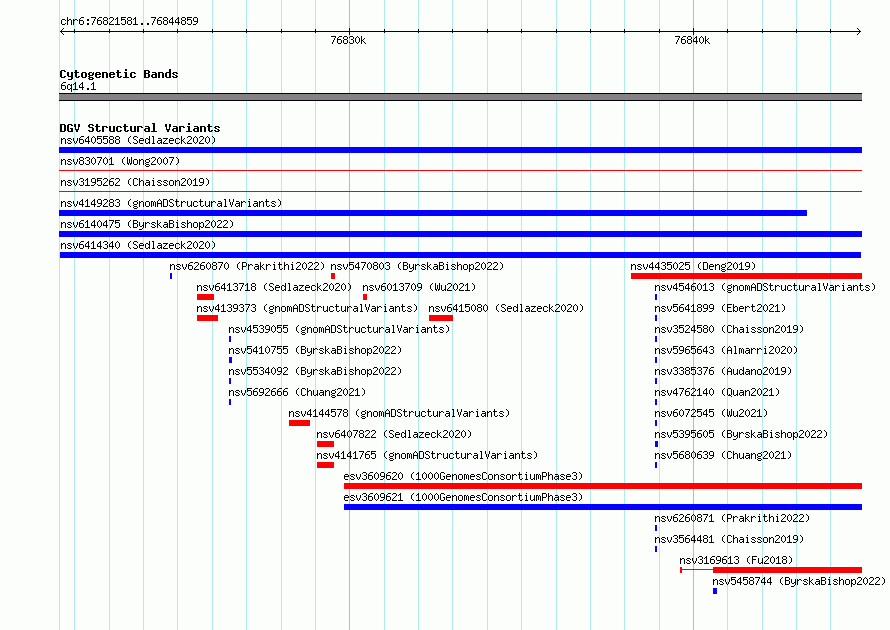Image resolution: width=890 pixels, height=630 pixels.
Task: Click the nsv6140475 (ByrskaBishop2022) label
Action: point(147,224)
